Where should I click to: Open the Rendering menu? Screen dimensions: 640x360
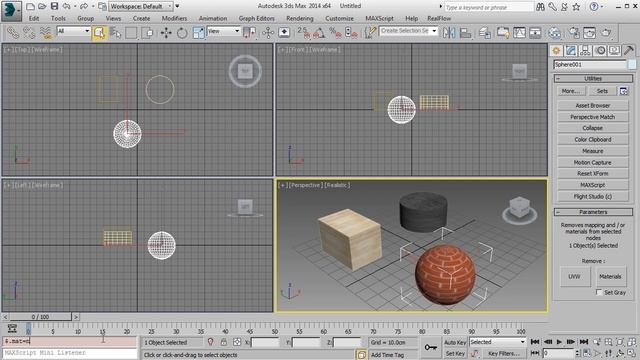click(300, 18)
